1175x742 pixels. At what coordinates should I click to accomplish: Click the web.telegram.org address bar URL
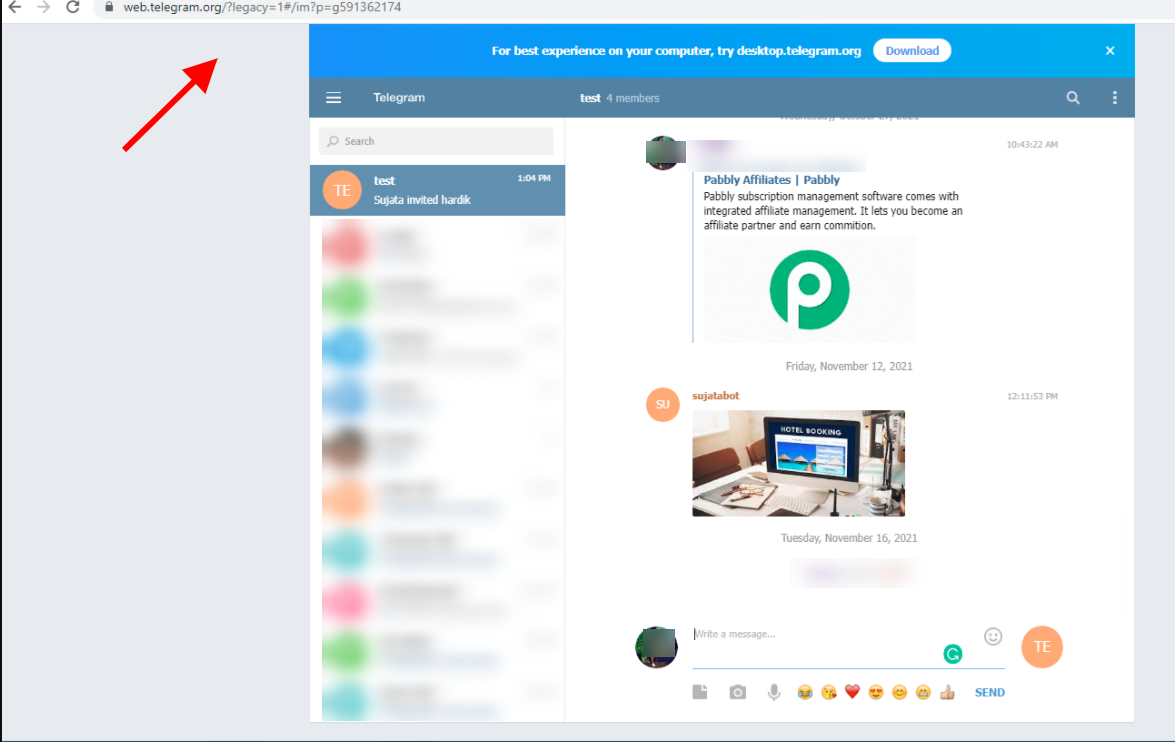(x=262, y=7)
